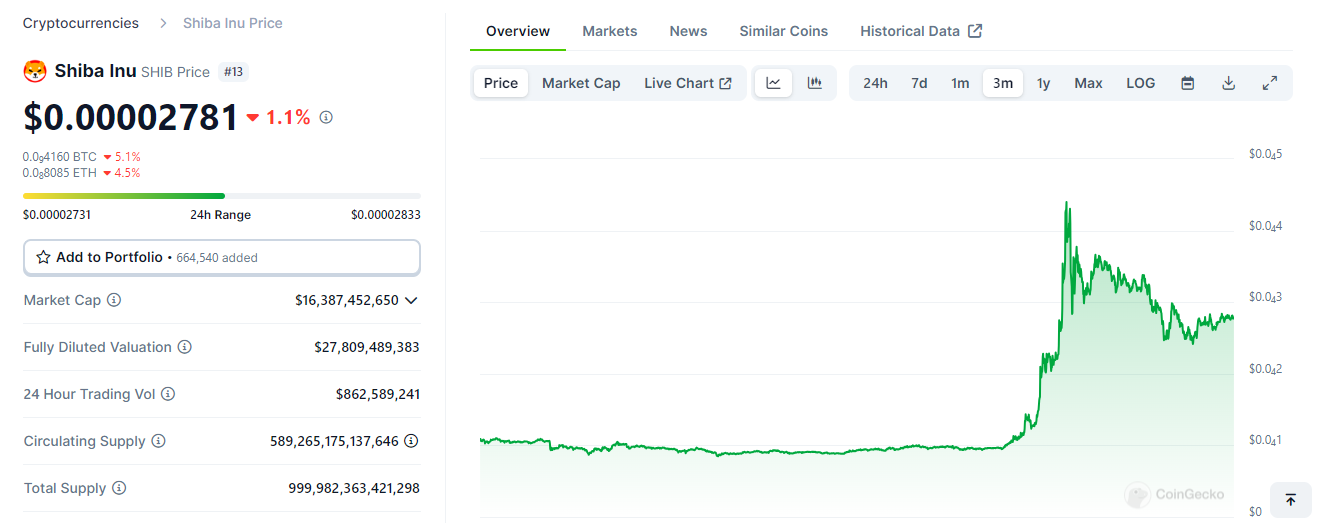Image resolution: width=1320 pixels, height=523 pixels.
Task: Open the Similar Coins tab
Action: [x=784, y=31]
